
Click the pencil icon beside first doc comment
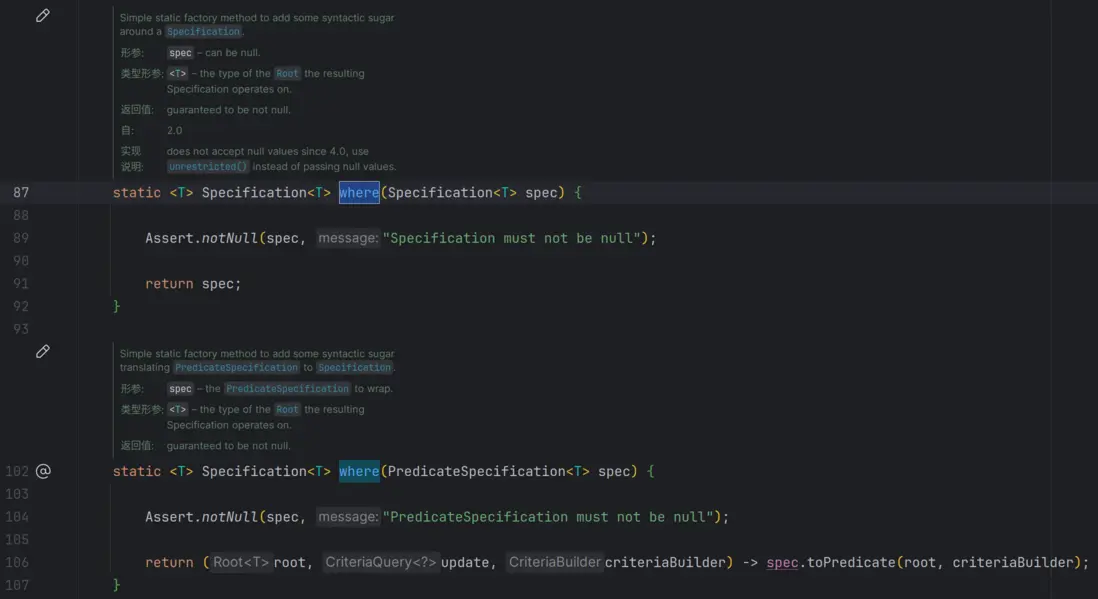click(x=43, y=15)
